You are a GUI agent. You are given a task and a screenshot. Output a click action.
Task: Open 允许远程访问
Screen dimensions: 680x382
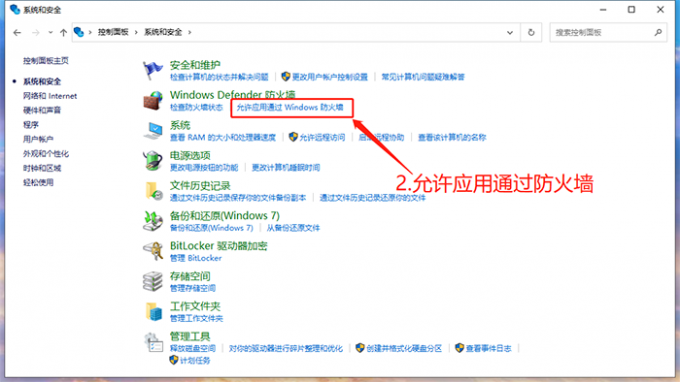pyautogui.click(x=322, y=137)
